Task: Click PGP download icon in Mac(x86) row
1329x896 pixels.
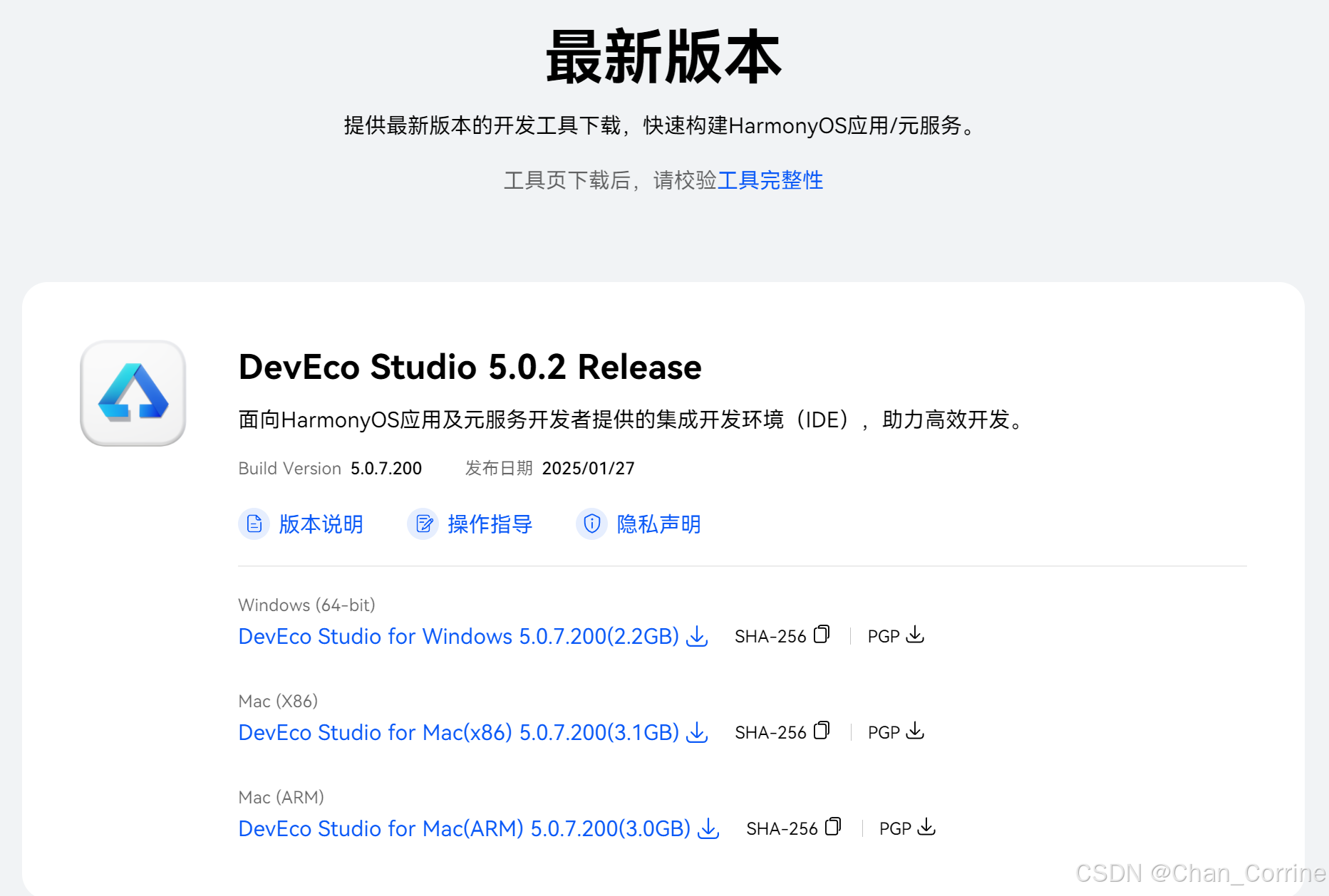Action: [916, 731]
